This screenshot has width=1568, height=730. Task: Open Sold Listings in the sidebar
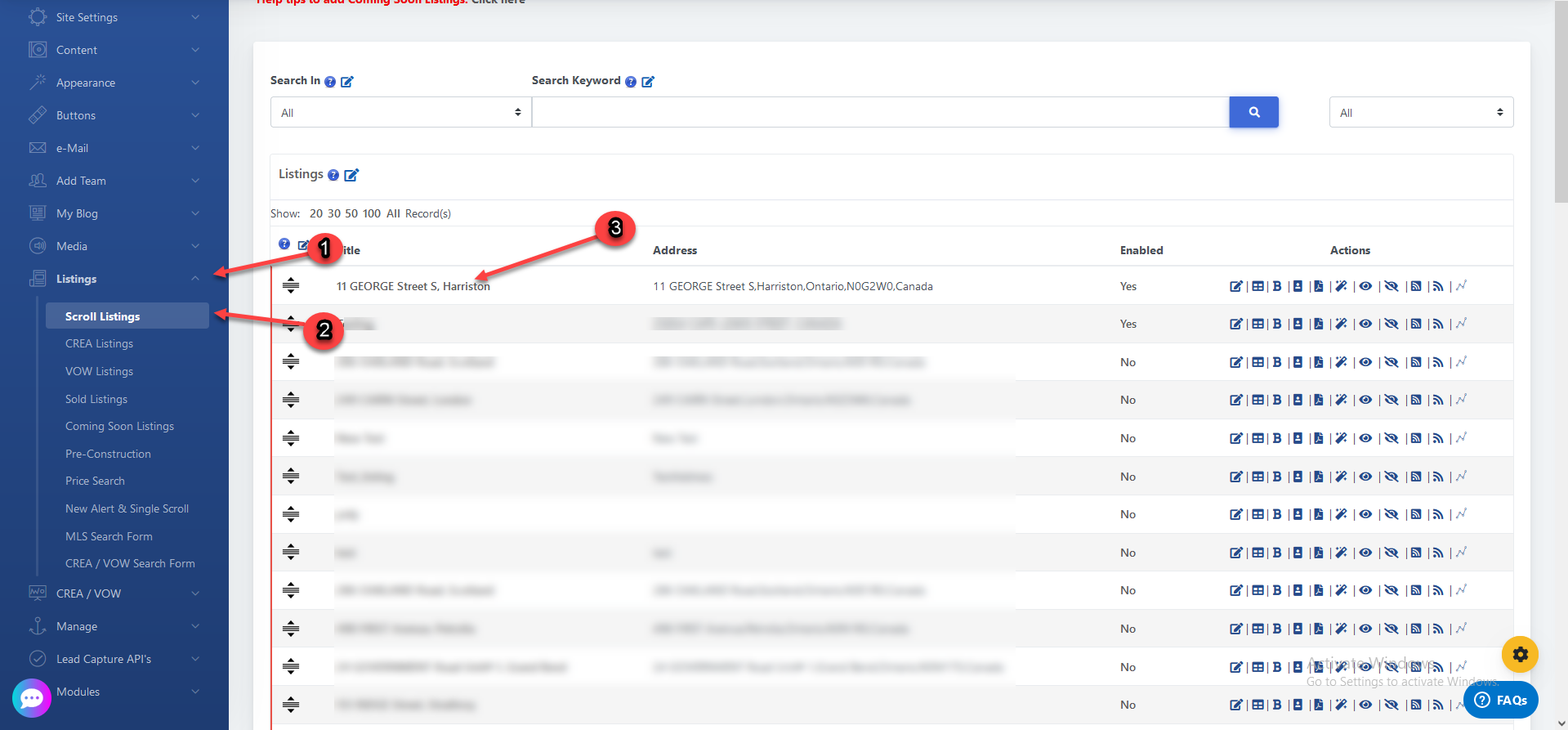96,399
